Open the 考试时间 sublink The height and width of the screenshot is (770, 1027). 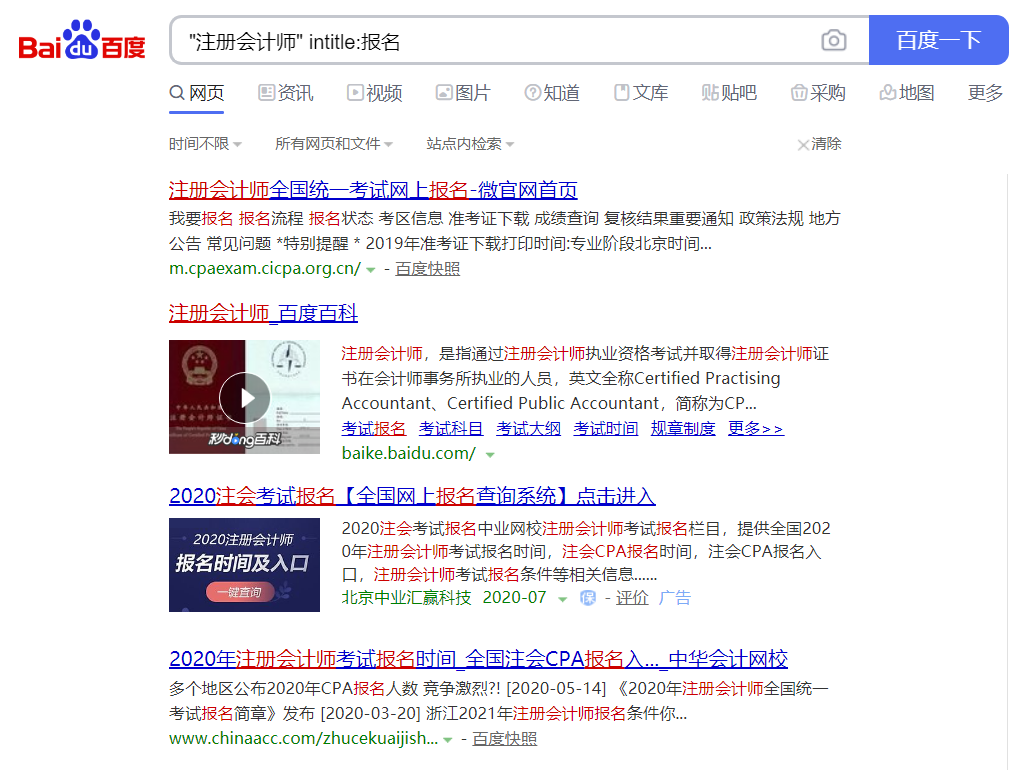click(605, 428)
